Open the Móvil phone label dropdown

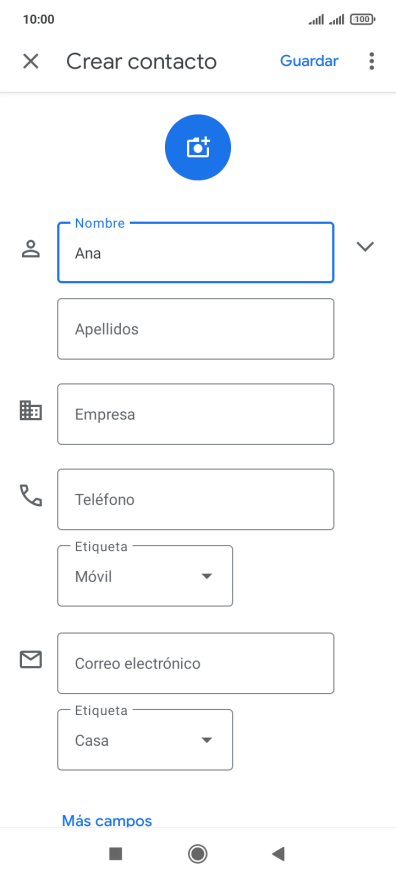point(145,576)
